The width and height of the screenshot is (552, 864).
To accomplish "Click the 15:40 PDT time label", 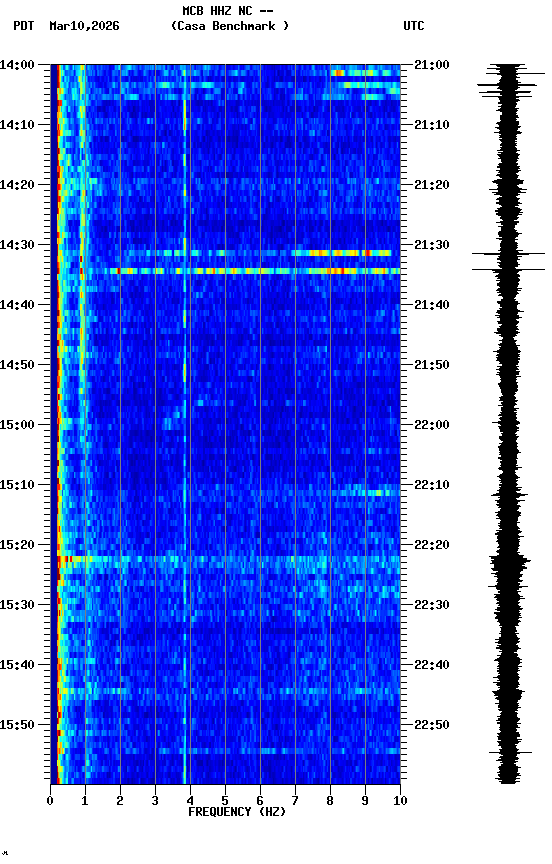I will click(x=17, y=665).
